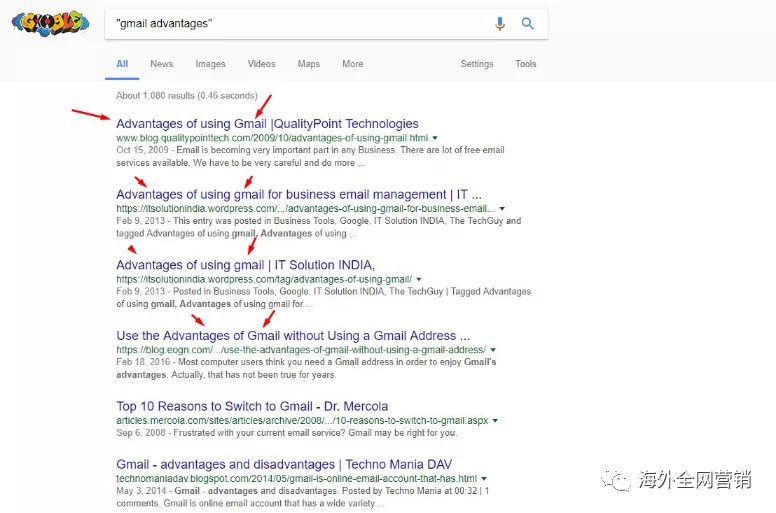Viewport: 776px width, 513px height.
Task: Switch to the News tab
Action: point(161,64)
